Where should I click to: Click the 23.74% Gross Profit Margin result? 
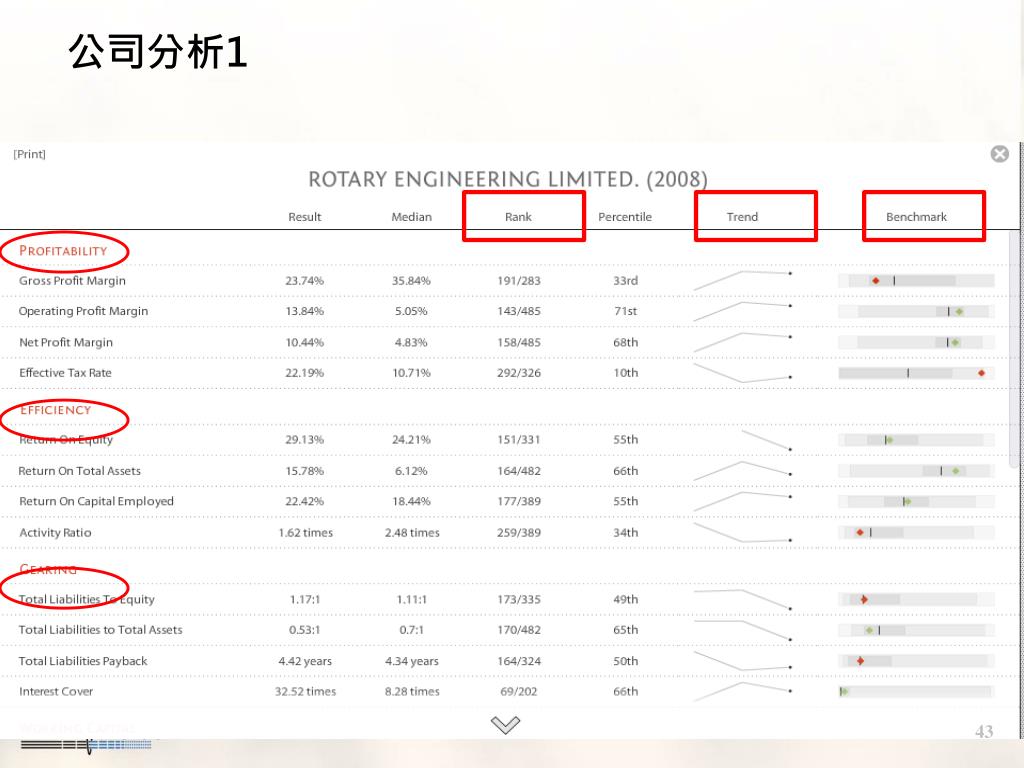(x=304, y=281)
